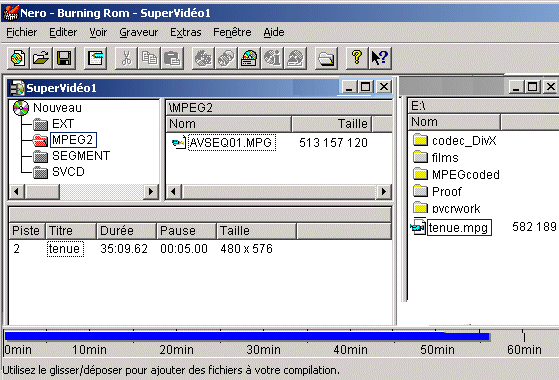Click the Taille header in the track list
This screenshot has height=380, width=559.
click(x=256, y=231)
